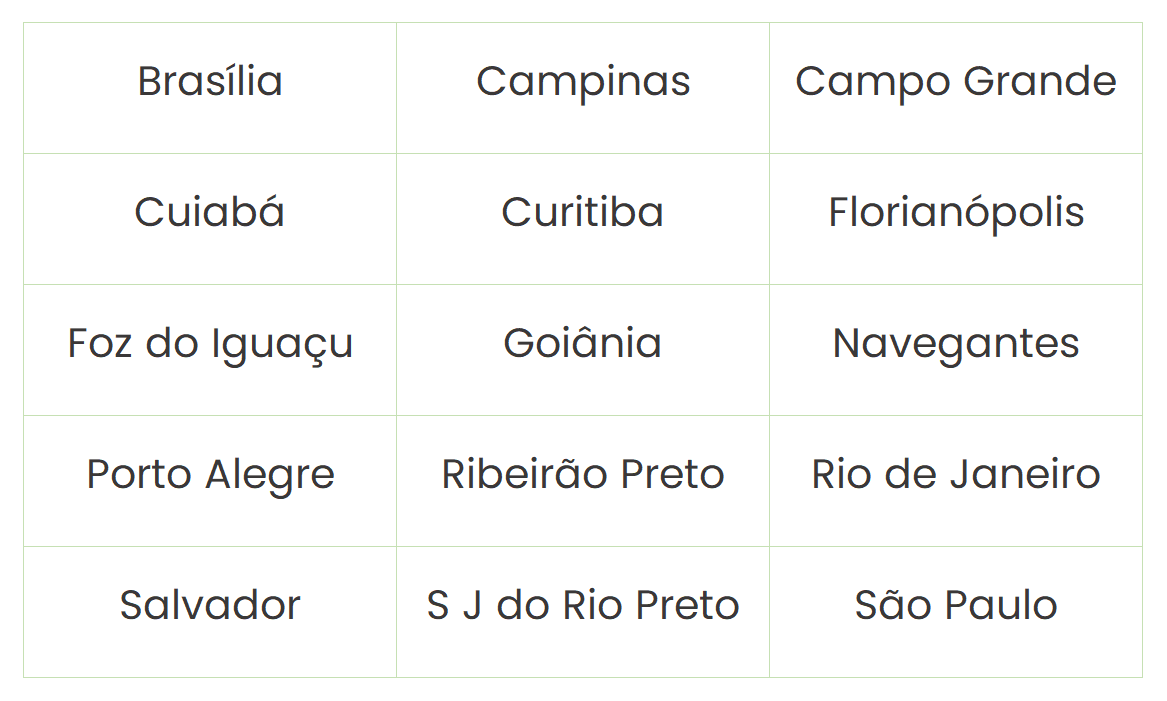The width and height of the screenshot is (1167, 701).
Task: Click on Goiânia
Action: tap(583, 343)
